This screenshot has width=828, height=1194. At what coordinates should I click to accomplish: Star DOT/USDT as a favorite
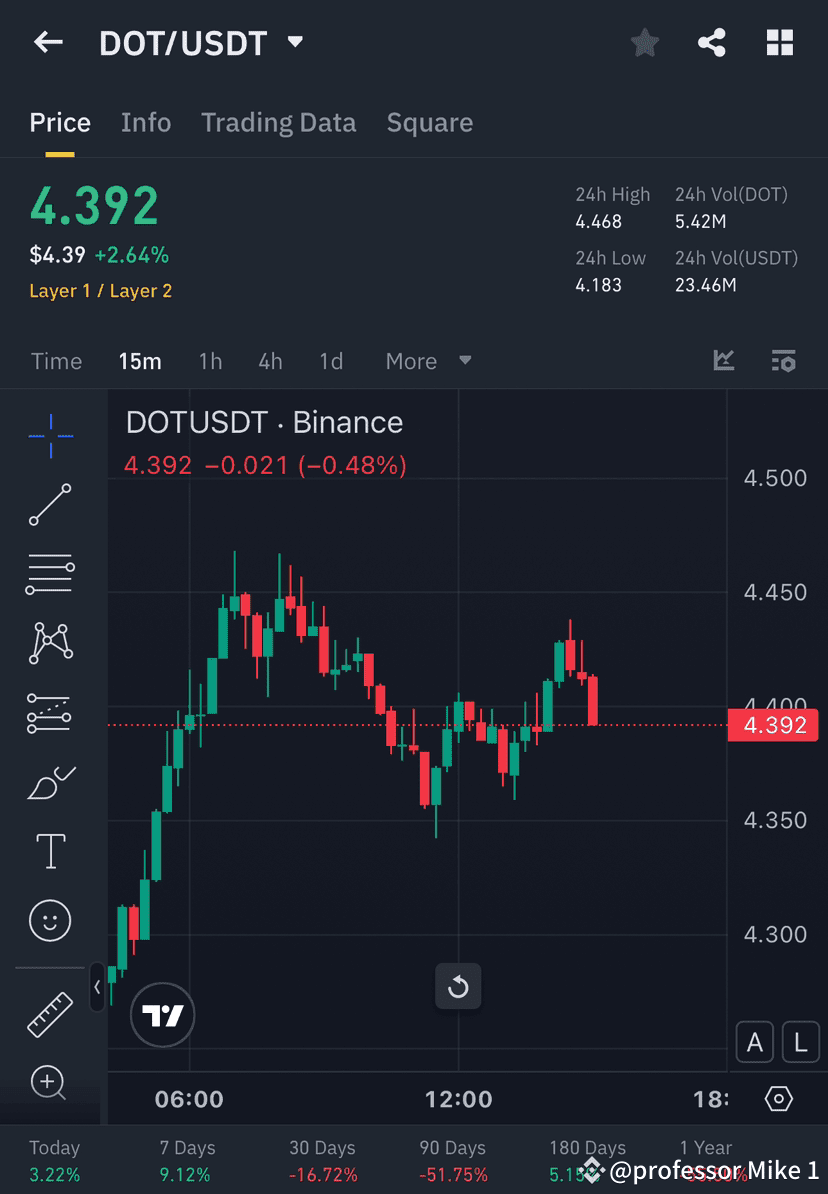[644, 42]
